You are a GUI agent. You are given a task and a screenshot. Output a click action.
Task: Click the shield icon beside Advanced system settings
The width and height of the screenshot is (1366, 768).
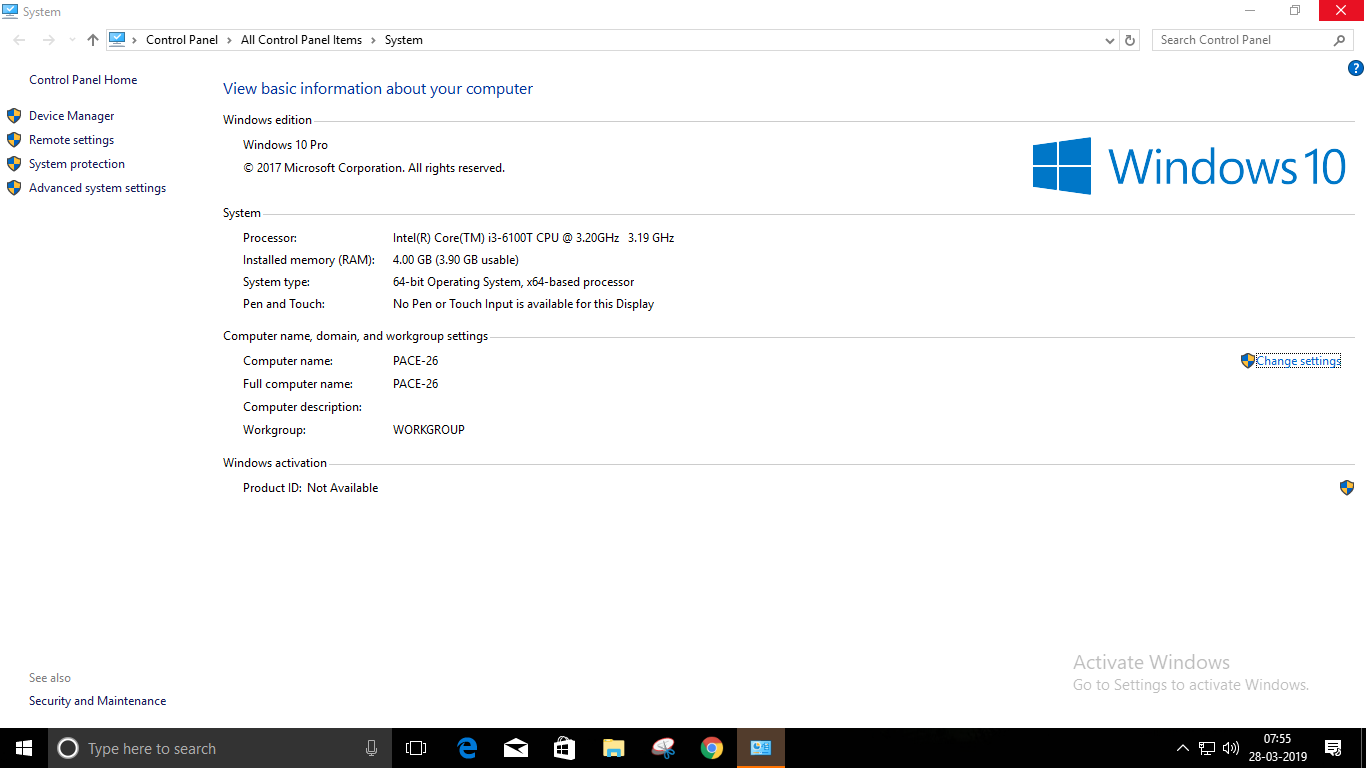[14, 188]
